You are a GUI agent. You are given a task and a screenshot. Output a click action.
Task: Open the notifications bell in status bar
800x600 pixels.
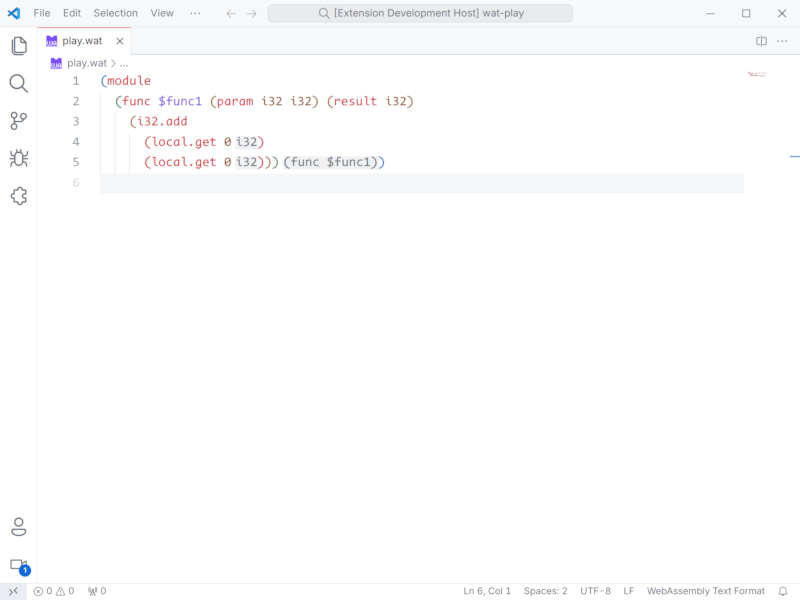pos(783,591)
